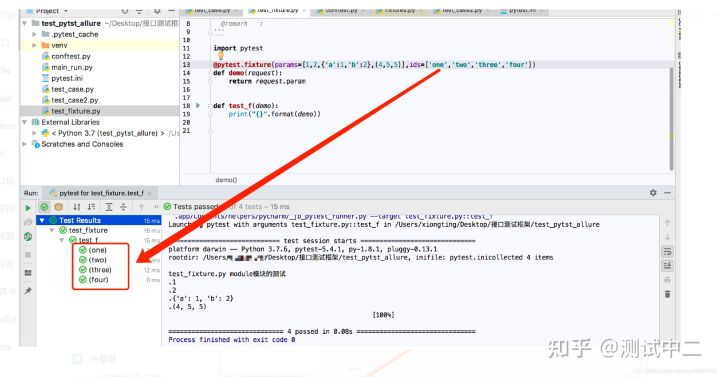Toggle Show Ignored tests filter
Viewport: 720px width, 377px height.
pyautogui.click(x=59, y=207)
